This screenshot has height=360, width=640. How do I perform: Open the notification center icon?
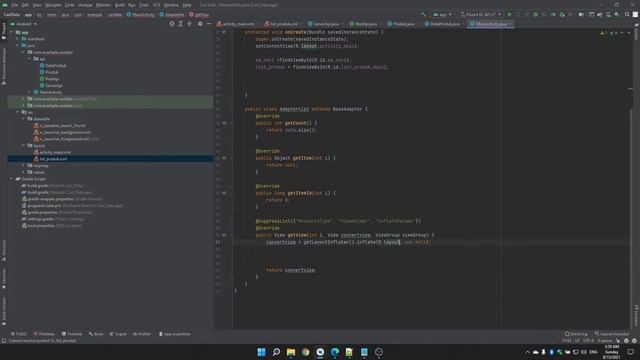tap(631, 352)
